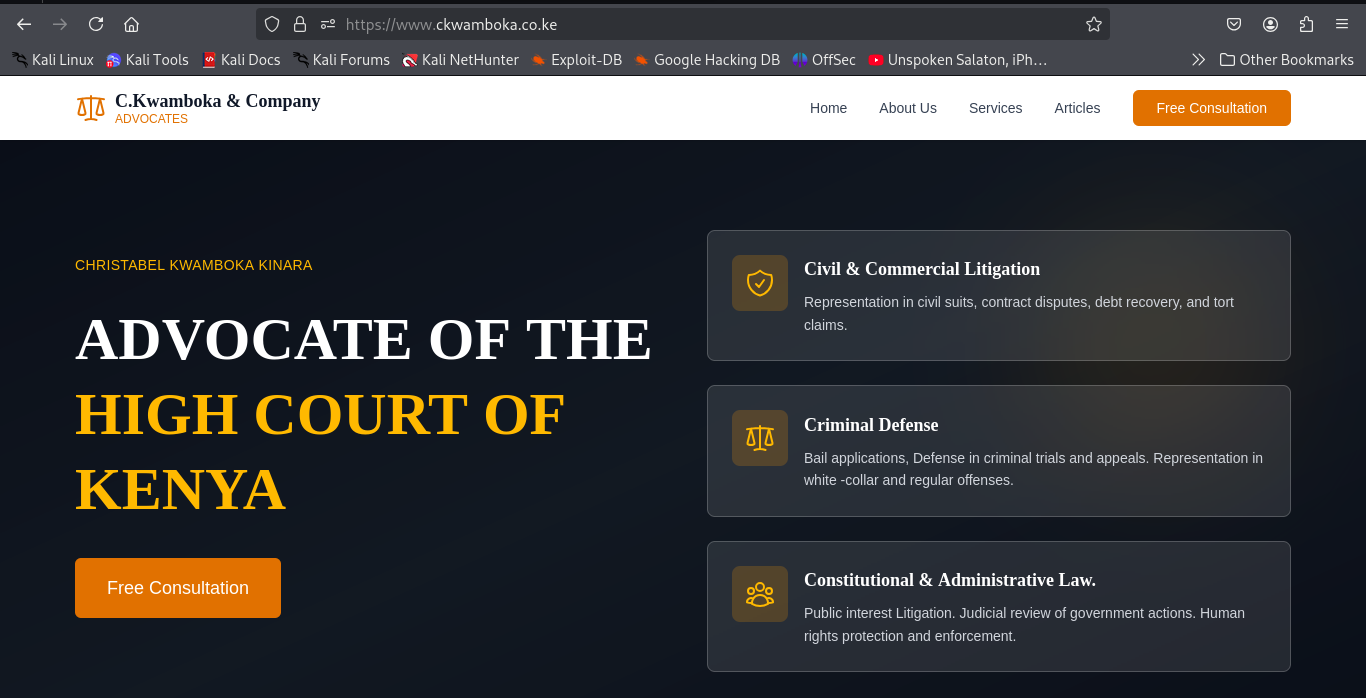1366x698 pixels.
Task: Click the shield icon on Civil Litigation card
Action: point(760,283)
